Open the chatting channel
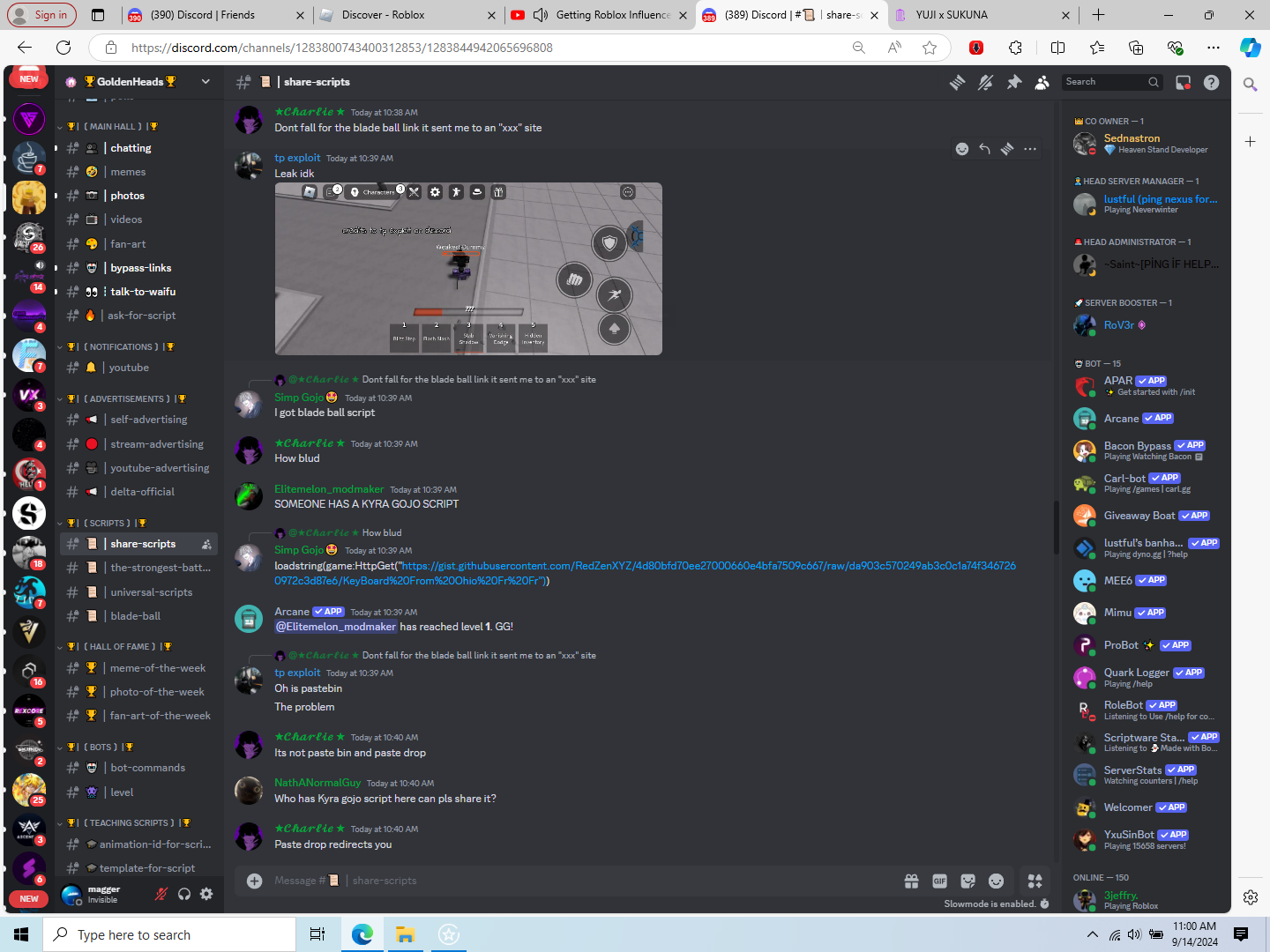Image resolution: width=1270 pixels, height=952 pixels. [x=138, y=148]
